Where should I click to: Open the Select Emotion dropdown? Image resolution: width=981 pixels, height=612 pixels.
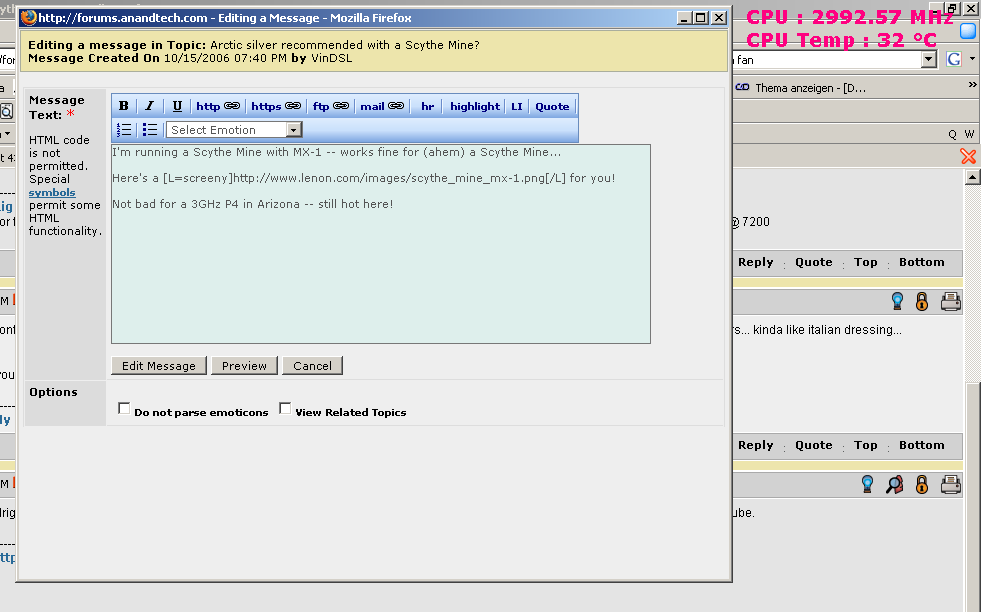234,130
